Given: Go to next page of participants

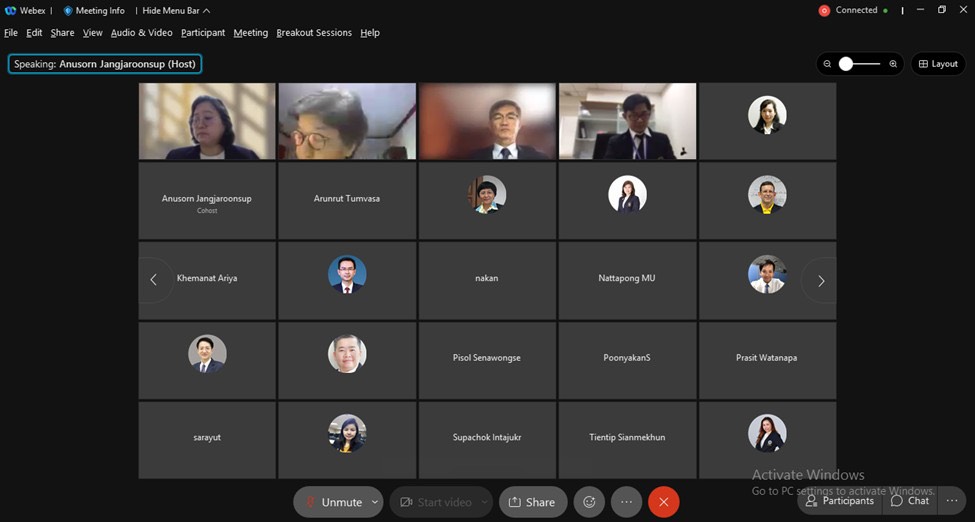Looking at the screenshot, I should point(821,281).
